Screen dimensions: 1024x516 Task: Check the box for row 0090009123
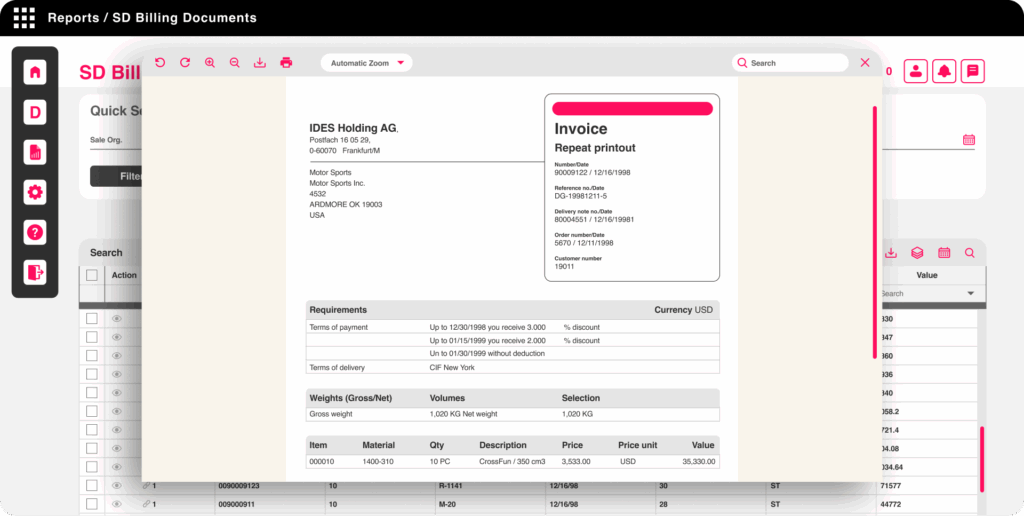point(91,485)
